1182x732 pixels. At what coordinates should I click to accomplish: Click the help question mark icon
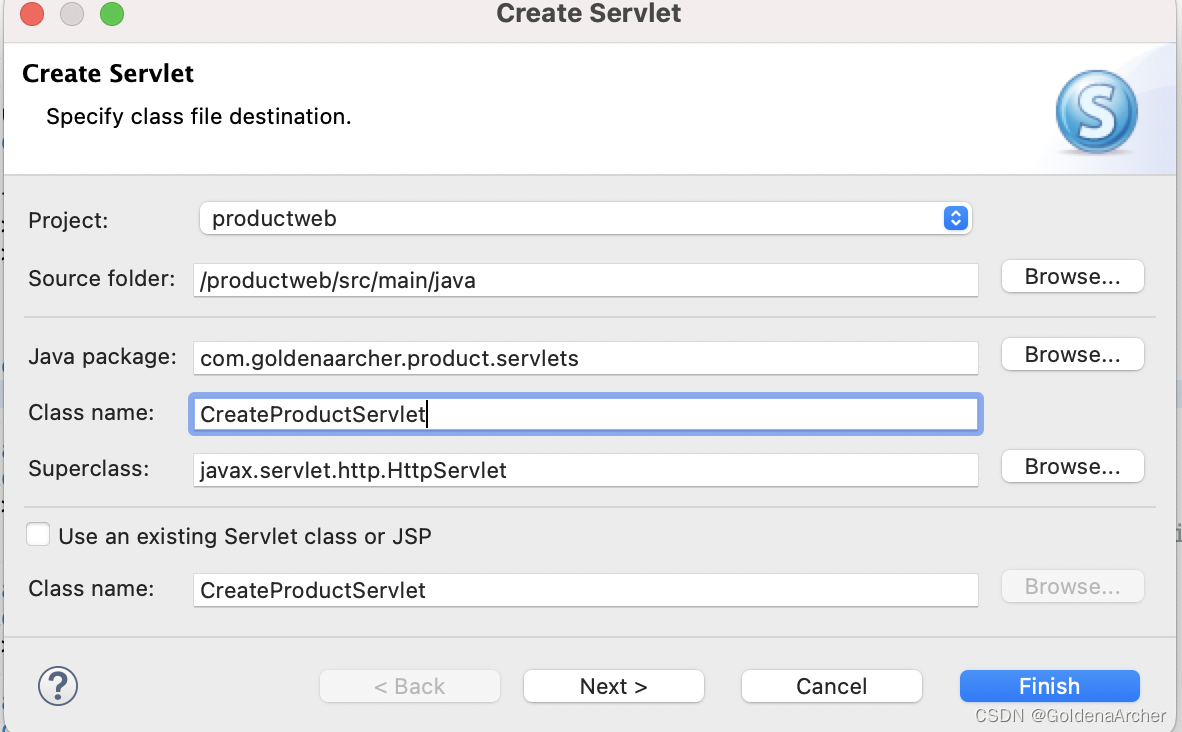58,686
